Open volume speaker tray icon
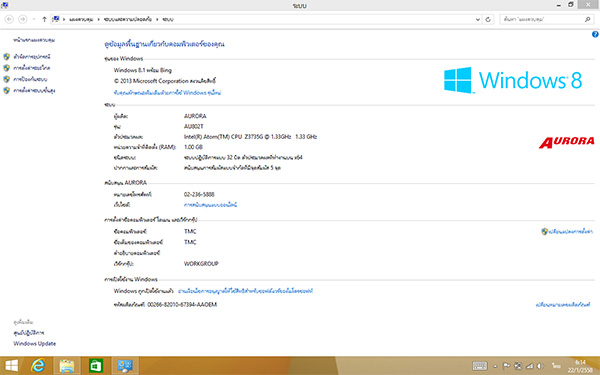Image resolution: width=600 pixels, height=375 pixels. (540, 366)
